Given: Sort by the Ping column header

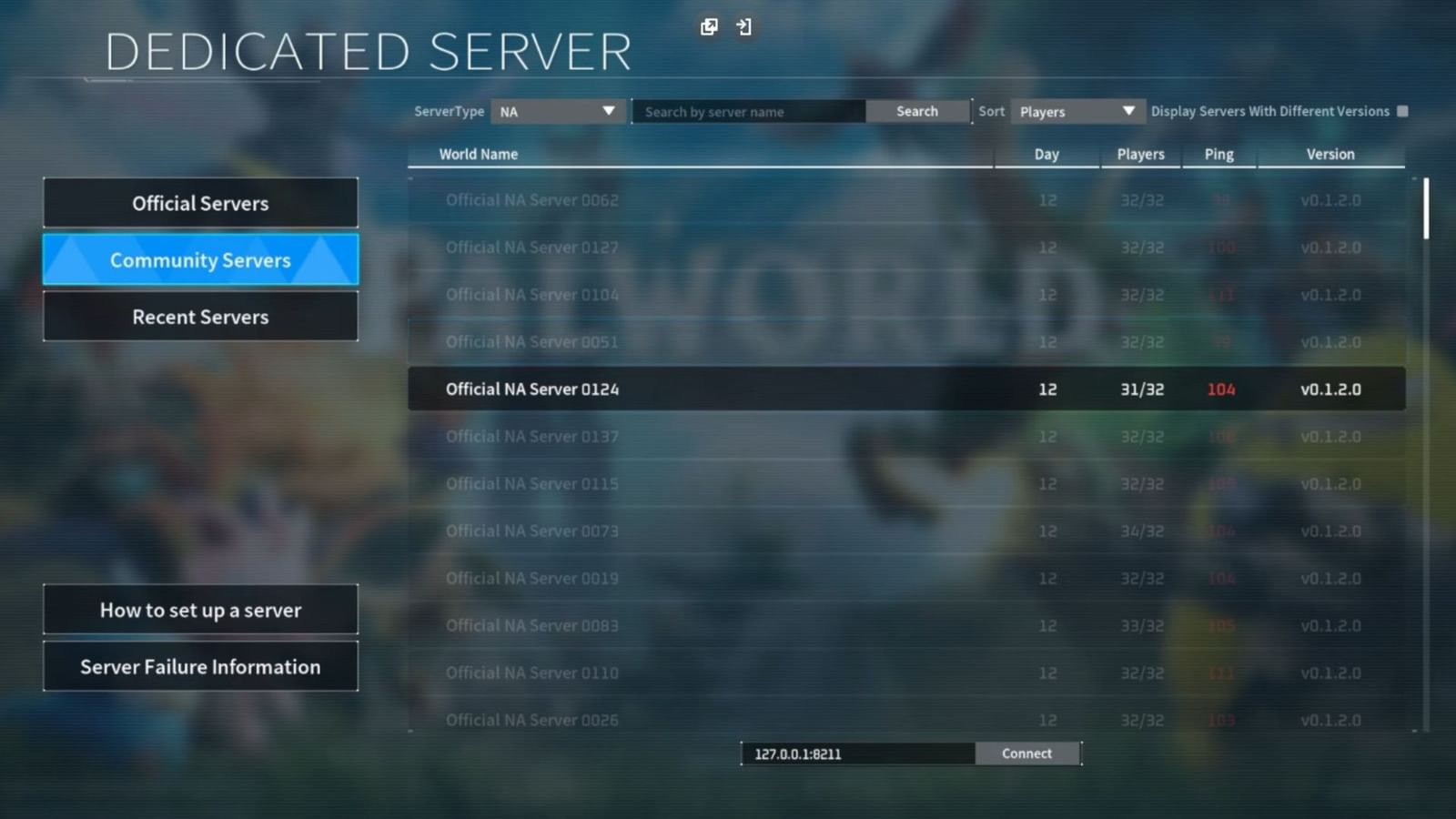Looking at the screenshot, I should [x=1218, y=154].
